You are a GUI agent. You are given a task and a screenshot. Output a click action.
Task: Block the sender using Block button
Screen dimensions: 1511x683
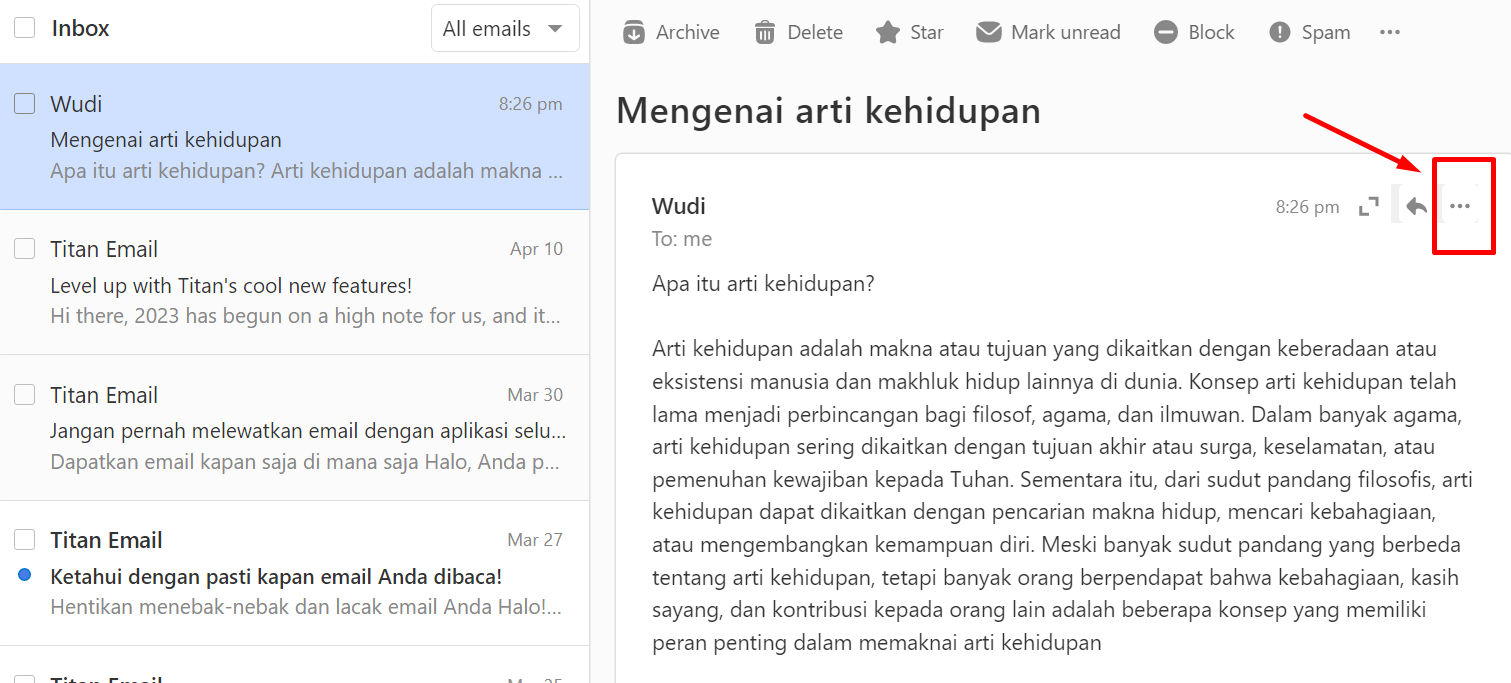(1194, 32)
